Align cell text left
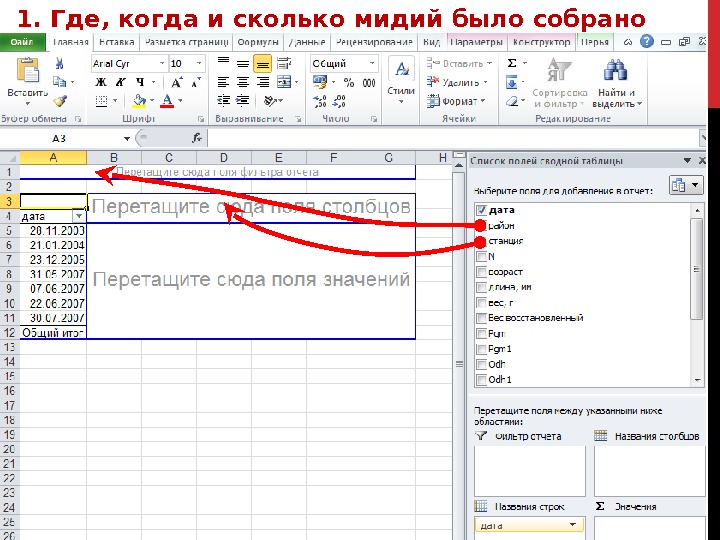The image size is (720, 540). pyautogui.click(x=223, y=82)
